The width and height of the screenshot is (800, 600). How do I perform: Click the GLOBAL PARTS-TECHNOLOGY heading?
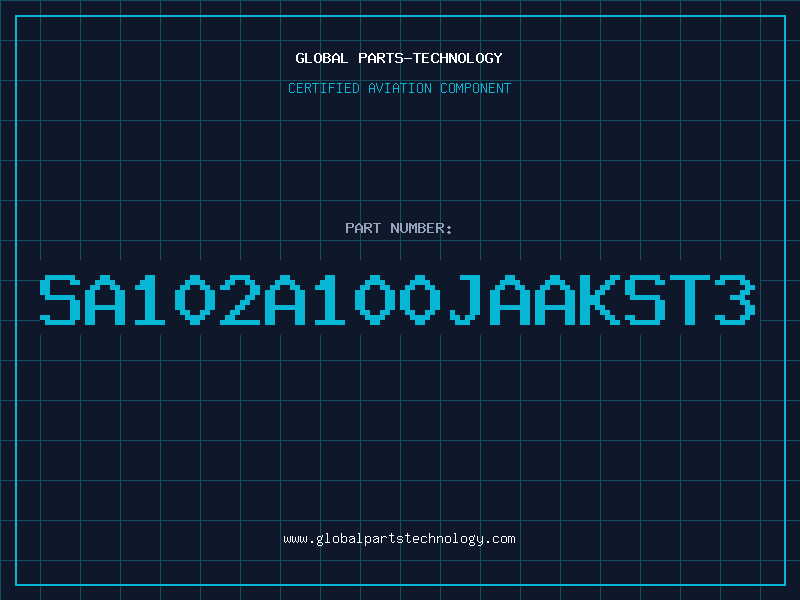tap(399, 58)
